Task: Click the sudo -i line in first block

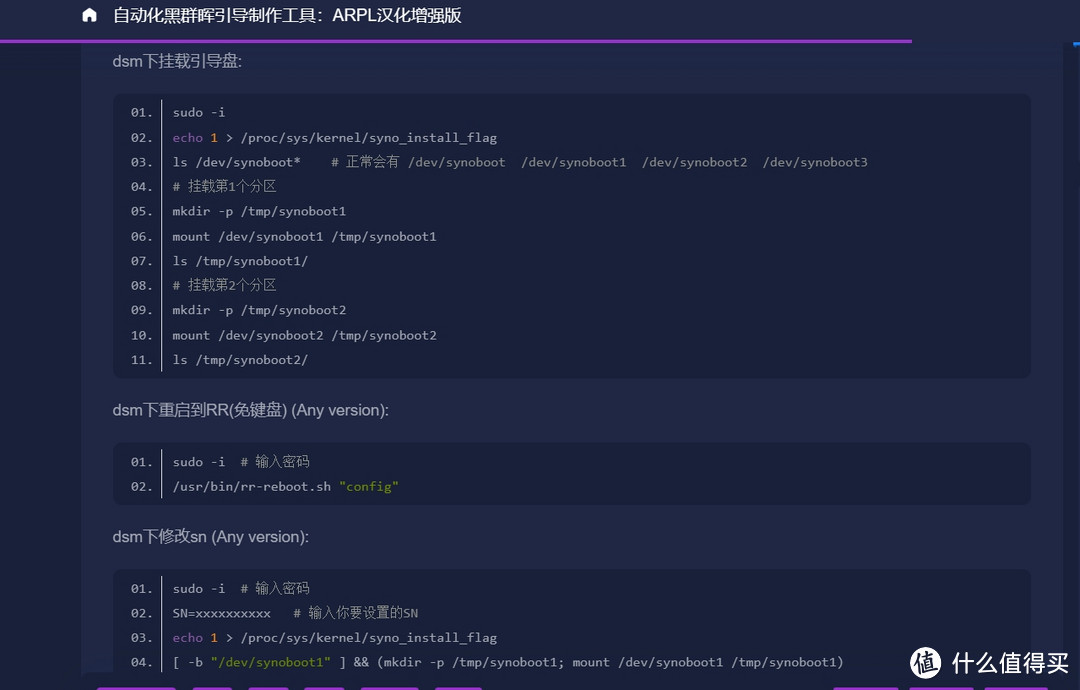Action: tap(198, 112)
